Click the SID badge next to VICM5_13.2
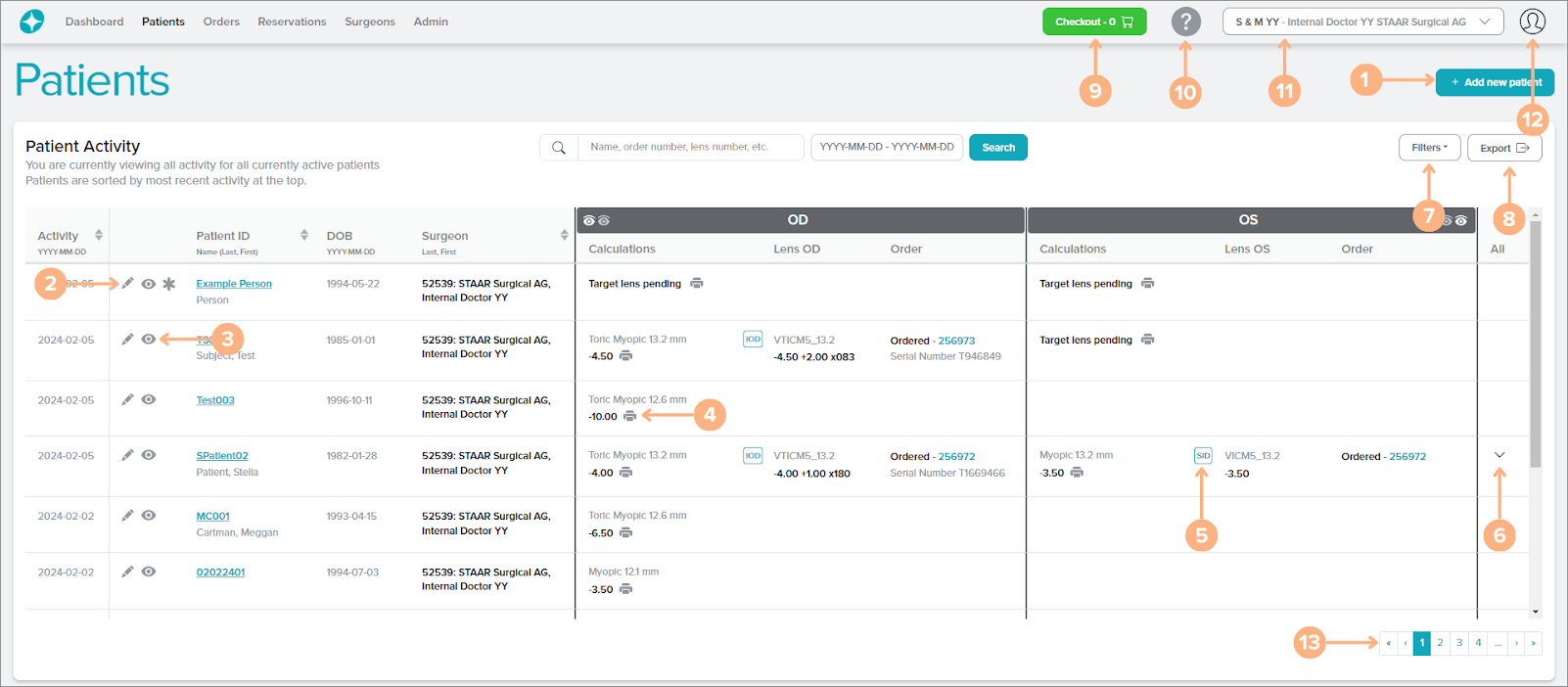1568x687 pixels. [1203, 456]
